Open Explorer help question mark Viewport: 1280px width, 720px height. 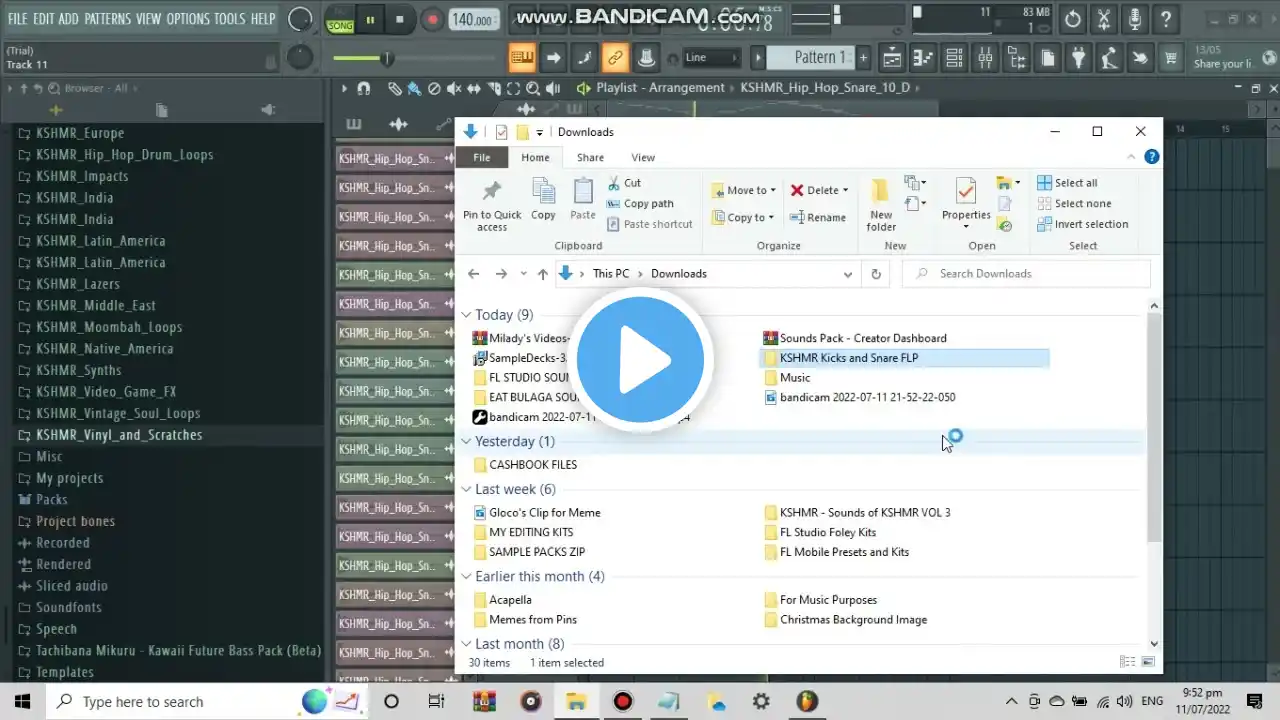point(1151,157)
